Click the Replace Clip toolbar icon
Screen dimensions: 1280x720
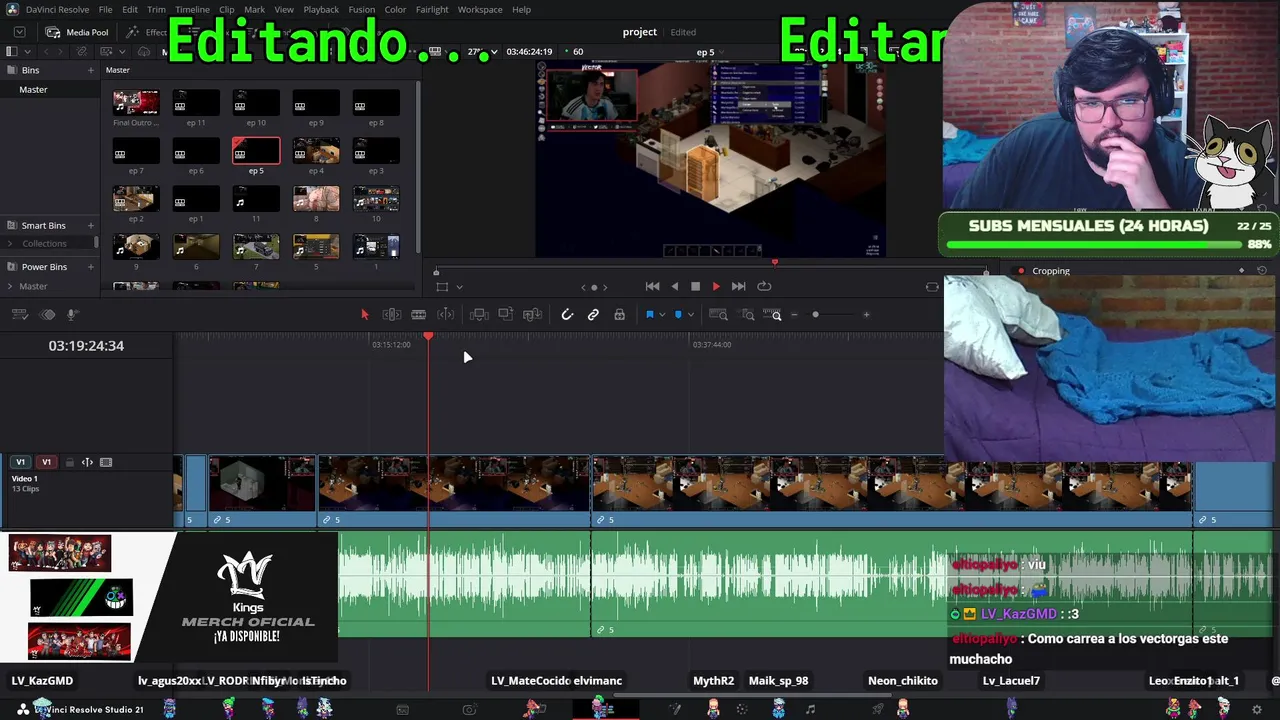[533, 315]
